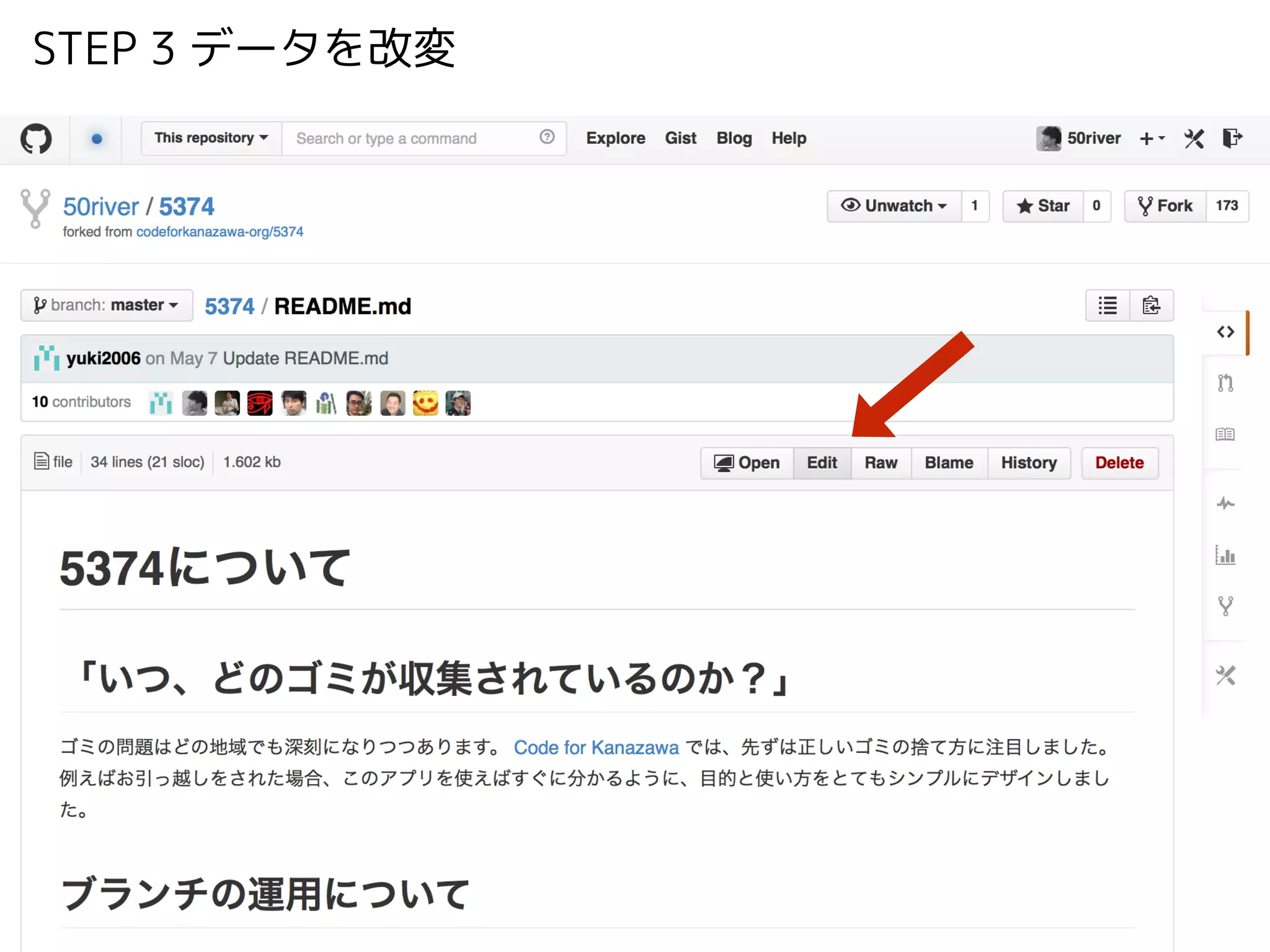This screenshot has height=952, width=1270.
Task: Click the search help question-mark icon
Action: 546,137
